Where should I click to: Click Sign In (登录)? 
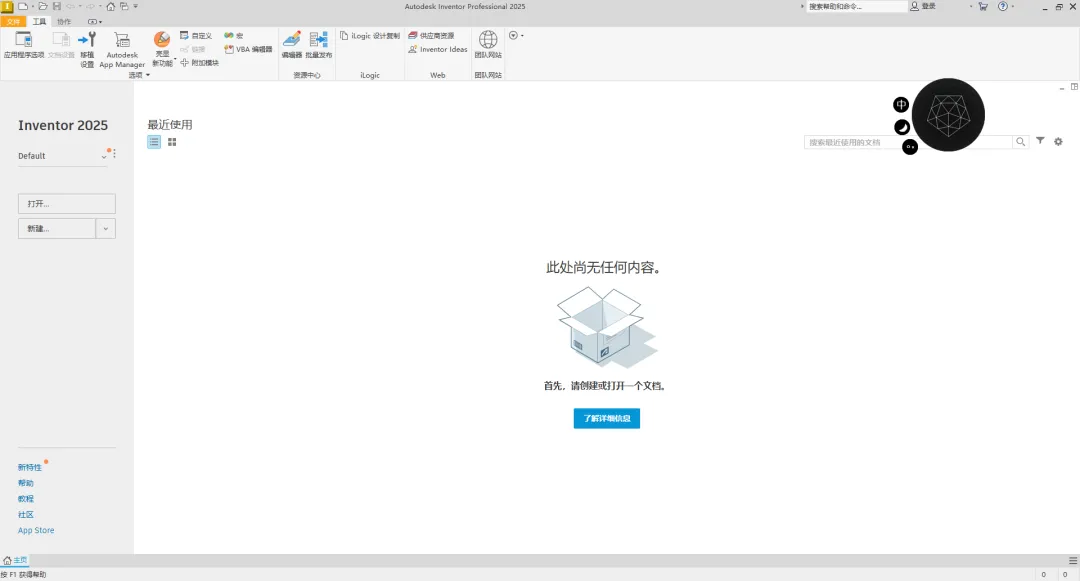tap(924, 6)
